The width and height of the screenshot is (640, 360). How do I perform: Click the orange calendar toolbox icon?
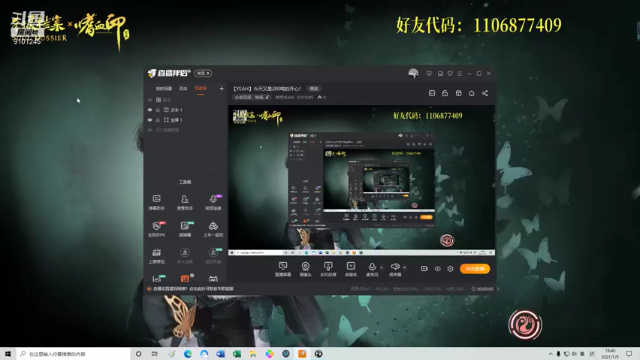(x=184, y=278)
